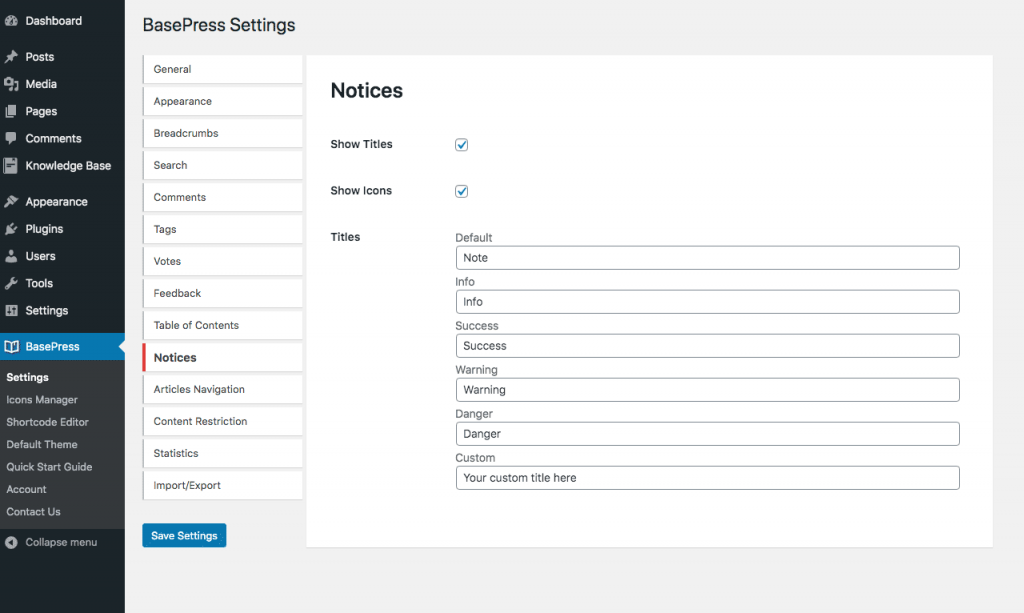Open Default Theme submenu link
1024x613 pixels.
click(42, 445)
